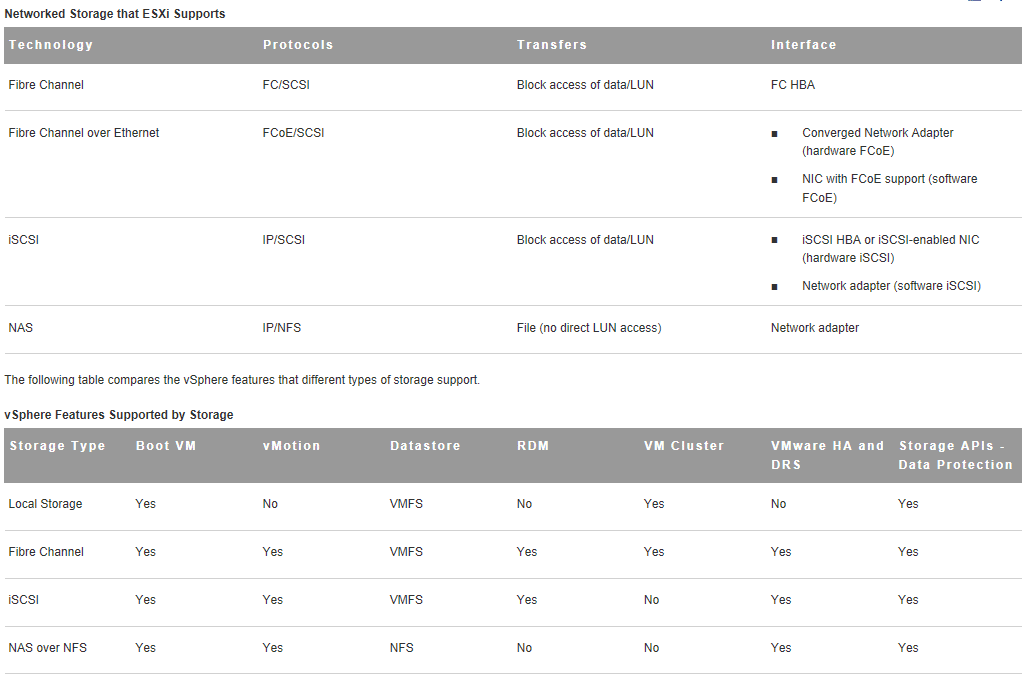Click Local Storage Boot VM 'Yes' cell

pos(145,504)
